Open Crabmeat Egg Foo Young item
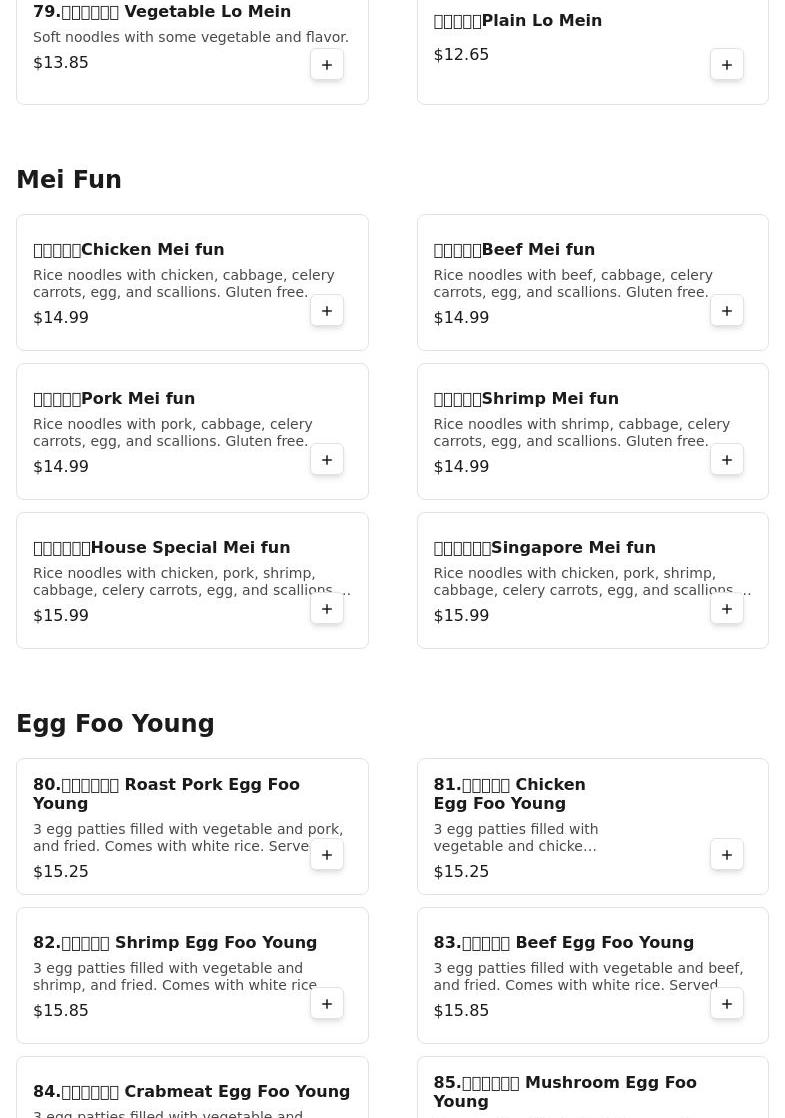785x1118 pixels. [191, 1091]
